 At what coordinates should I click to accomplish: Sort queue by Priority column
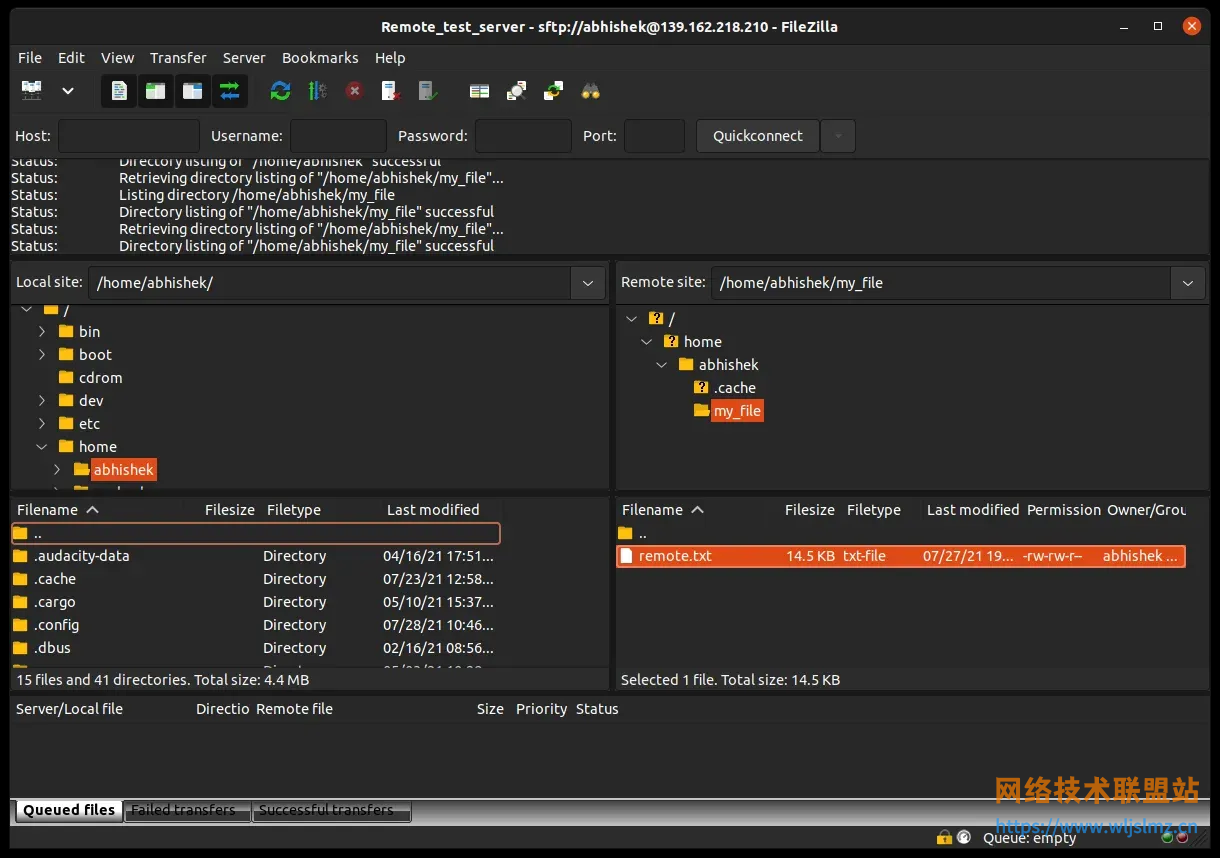pos(541,709)
